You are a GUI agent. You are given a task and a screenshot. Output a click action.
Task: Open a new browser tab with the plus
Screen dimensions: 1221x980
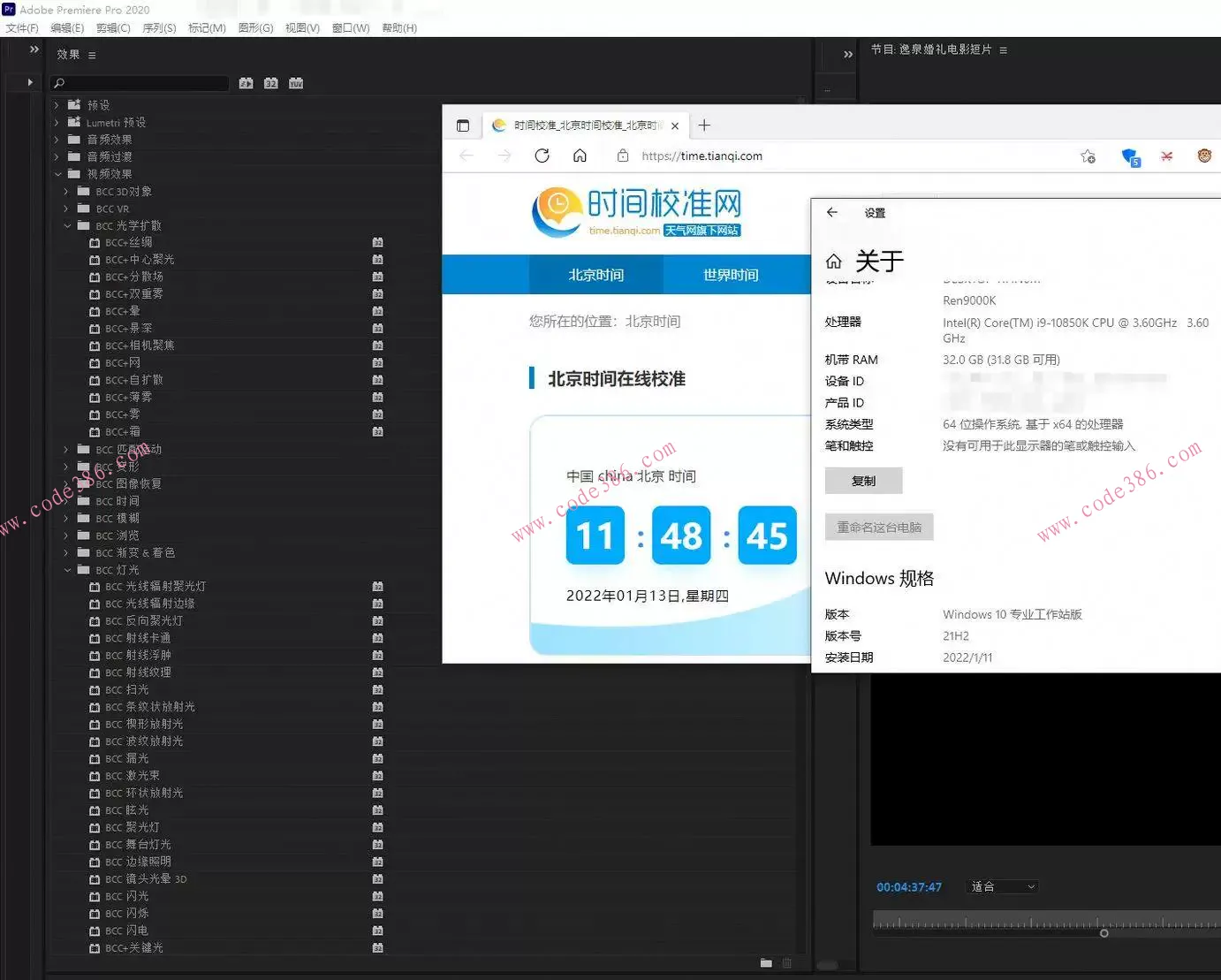coord(704,125)
